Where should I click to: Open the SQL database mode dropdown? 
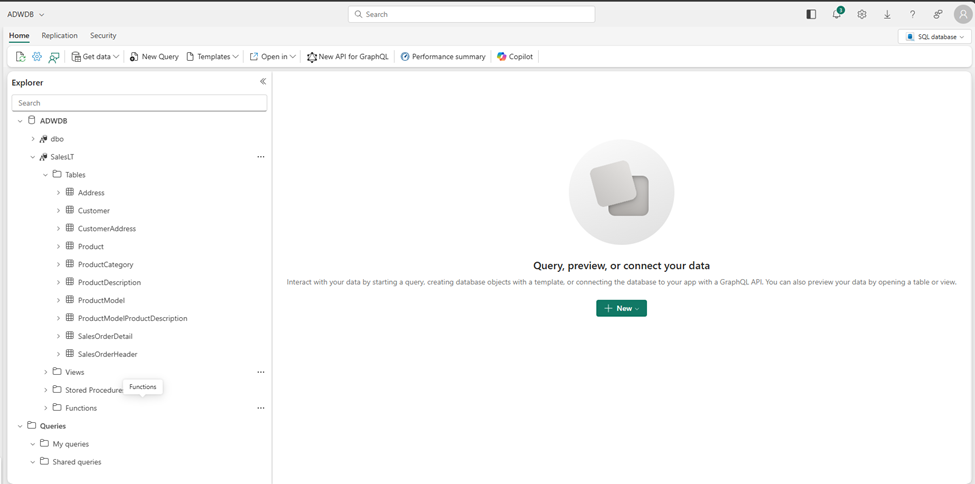click(935, 37)
